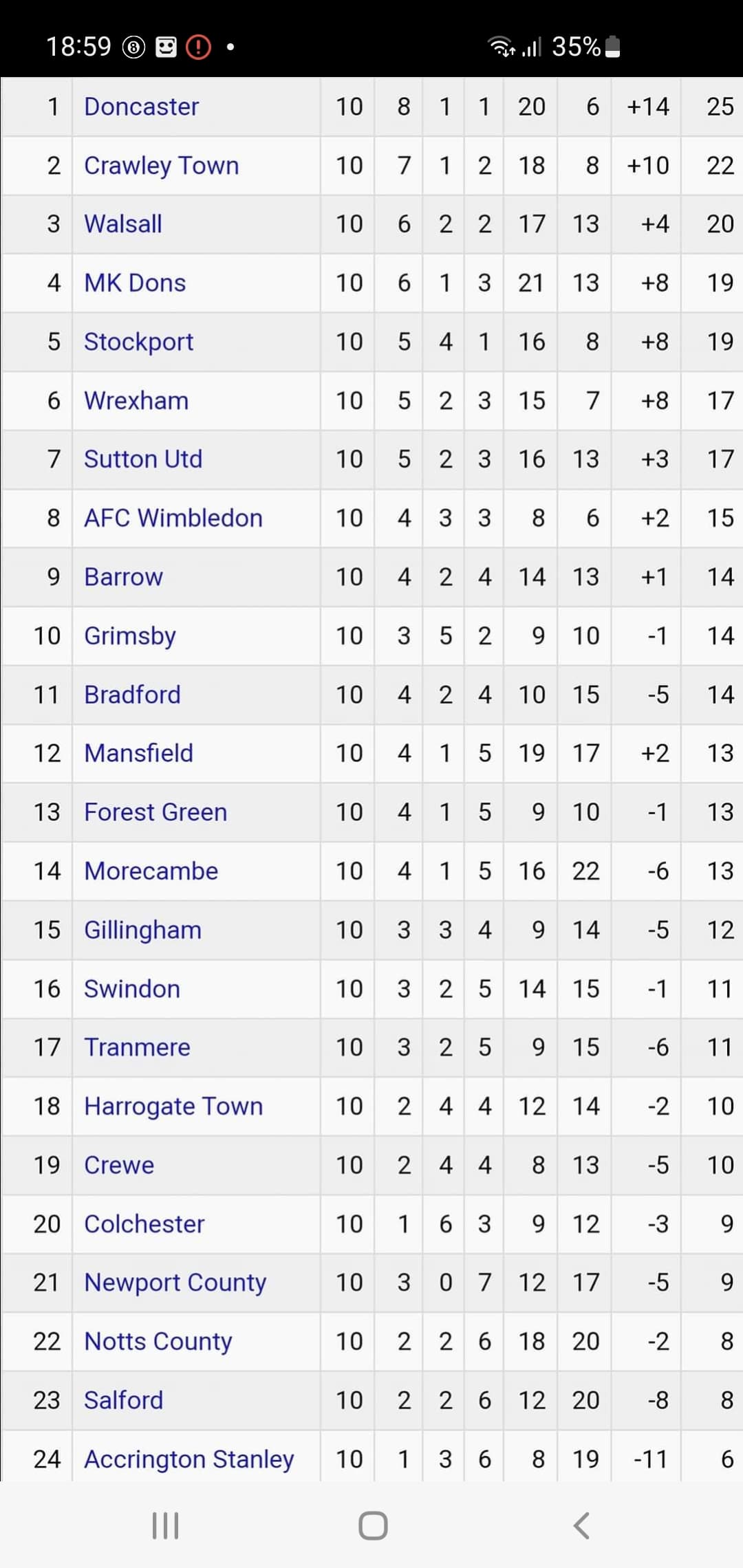Viewport: 743px width, 1568px height.
Task: Tap the red alert notification icon
Action: click(x=199, y=47)
